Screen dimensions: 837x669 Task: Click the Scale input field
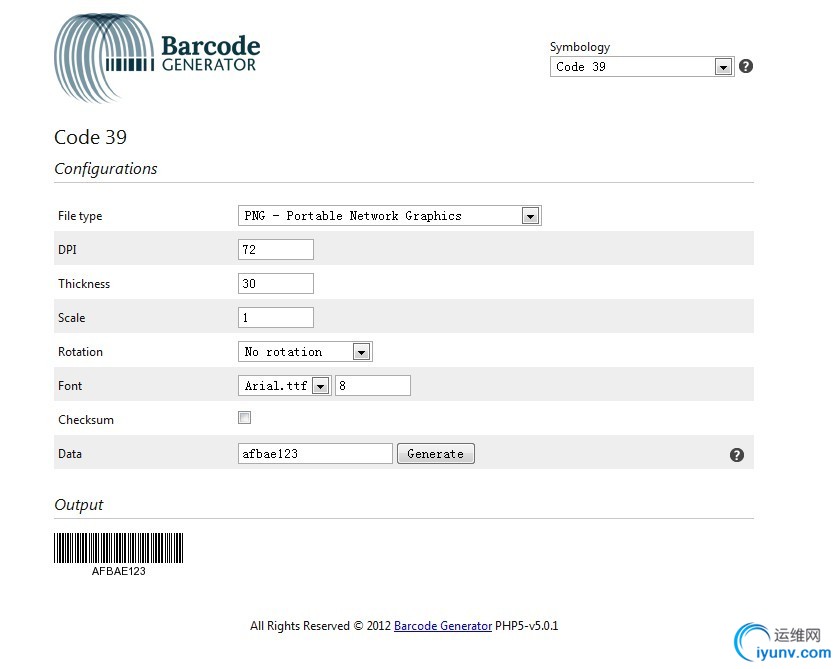pos(275,318)
